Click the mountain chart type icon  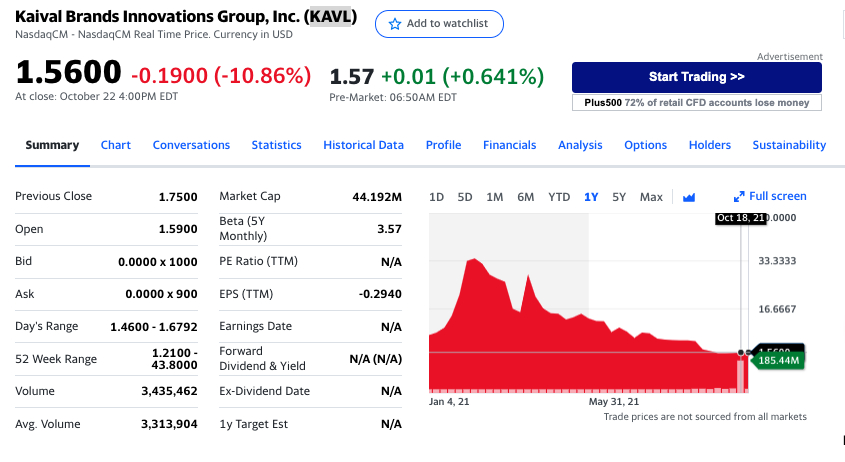tap(689, 197)
